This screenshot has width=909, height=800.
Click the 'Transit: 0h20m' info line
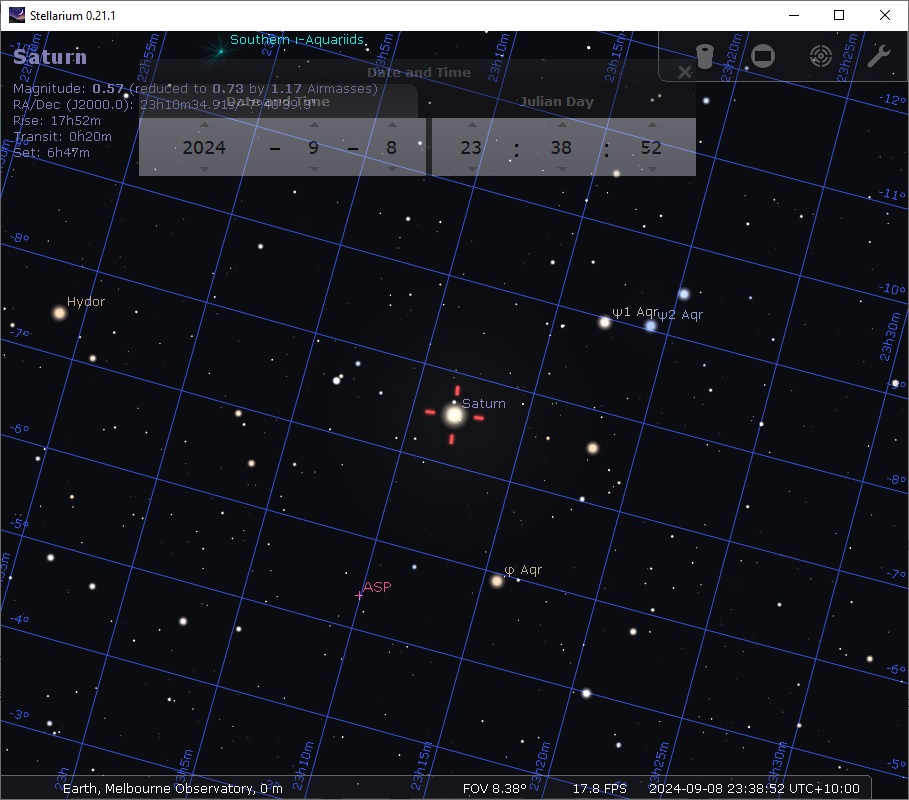63,137
